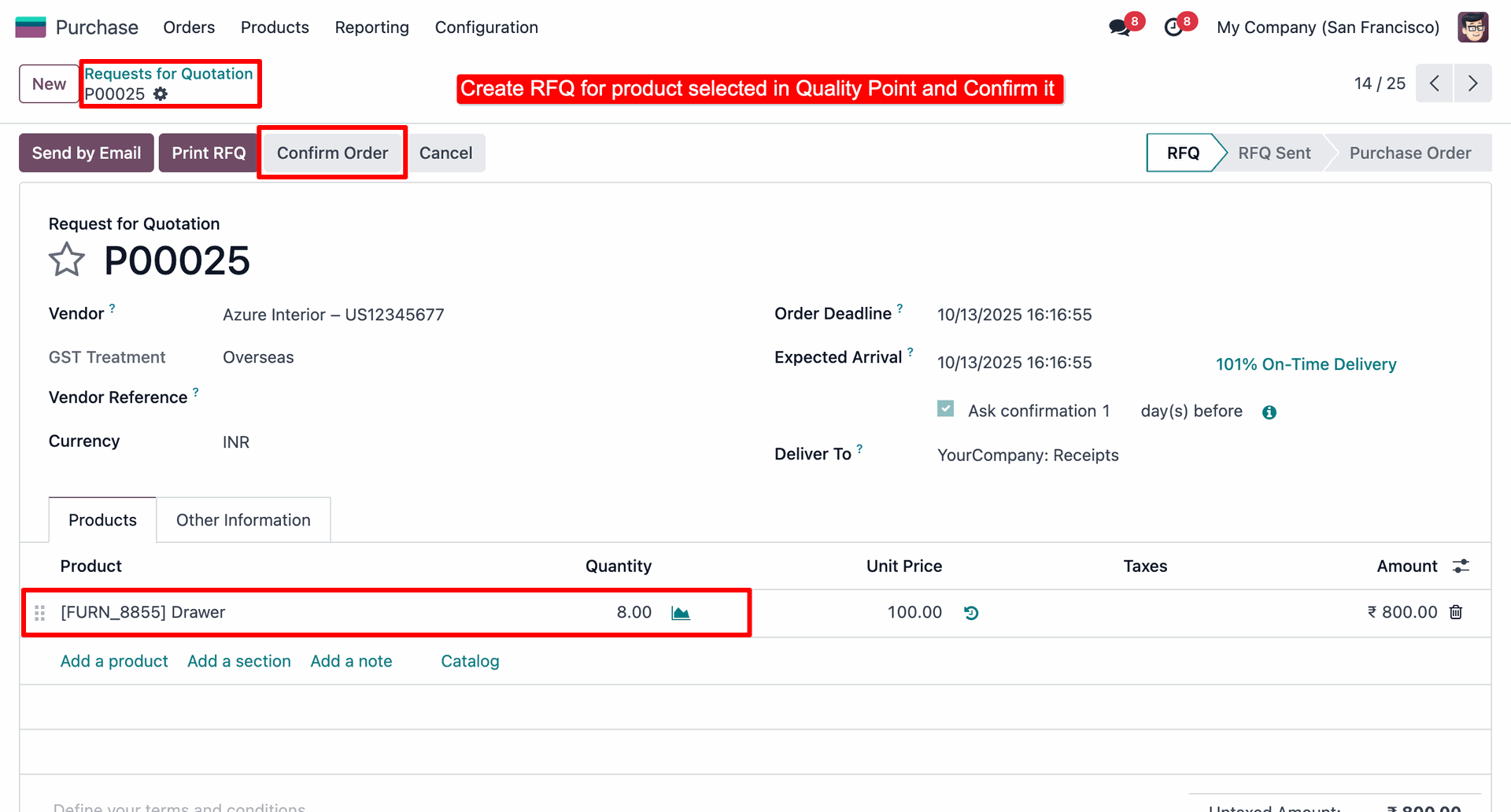Open the gear actions menu next to P00025
The width and height of the screenshot is (1511, 812).
(x=161, y=94)
